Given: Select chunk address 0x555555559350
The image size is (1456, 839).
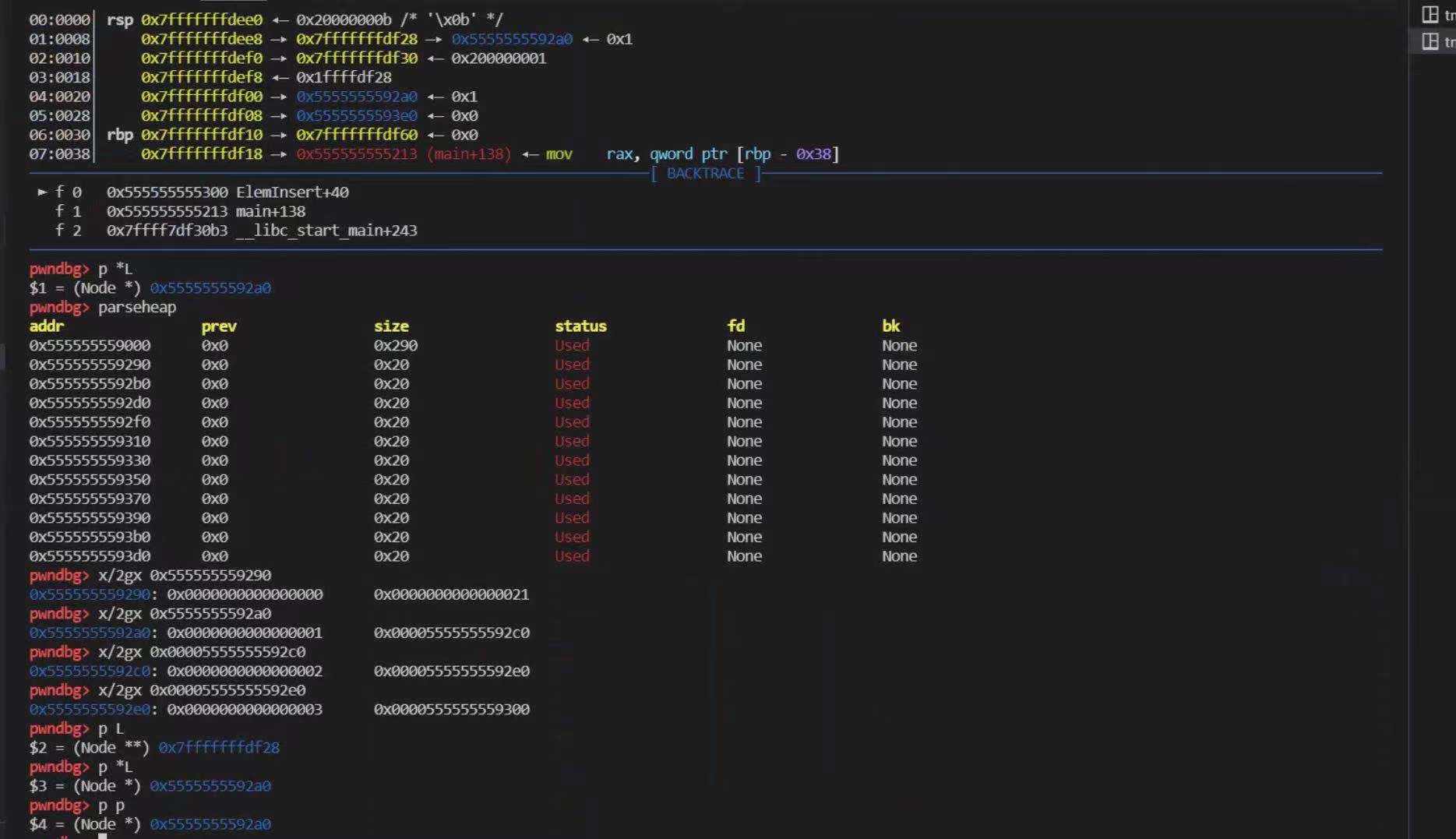Looking at the screenshot, I should (x=90, y=480).
